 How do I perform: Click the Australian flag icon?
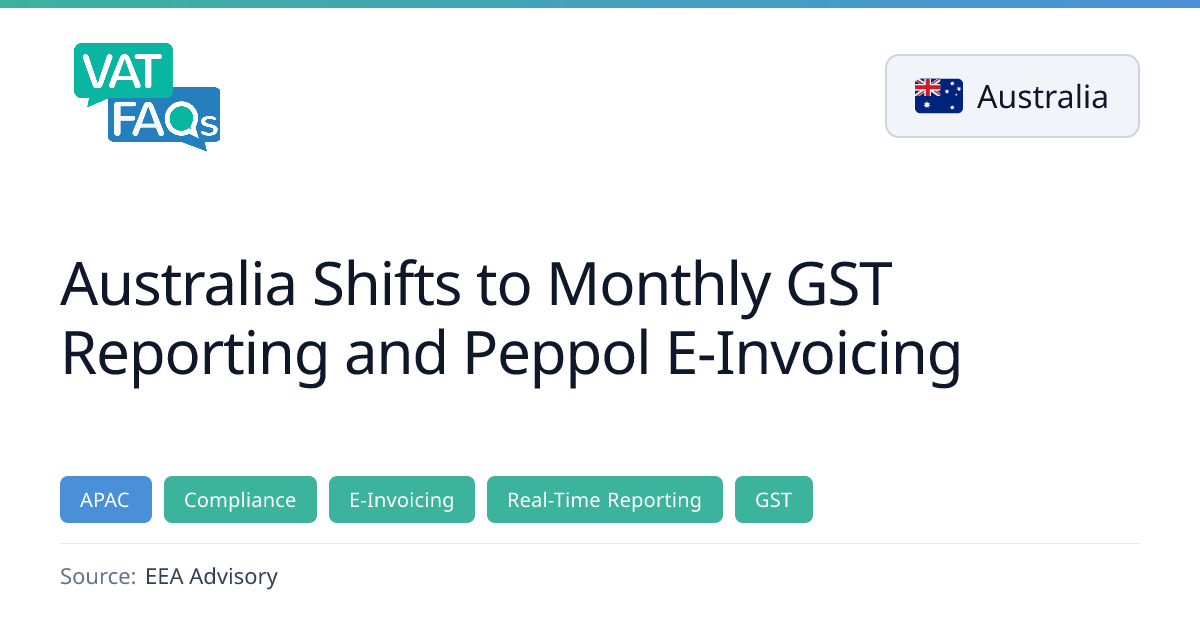click(938, 96)
